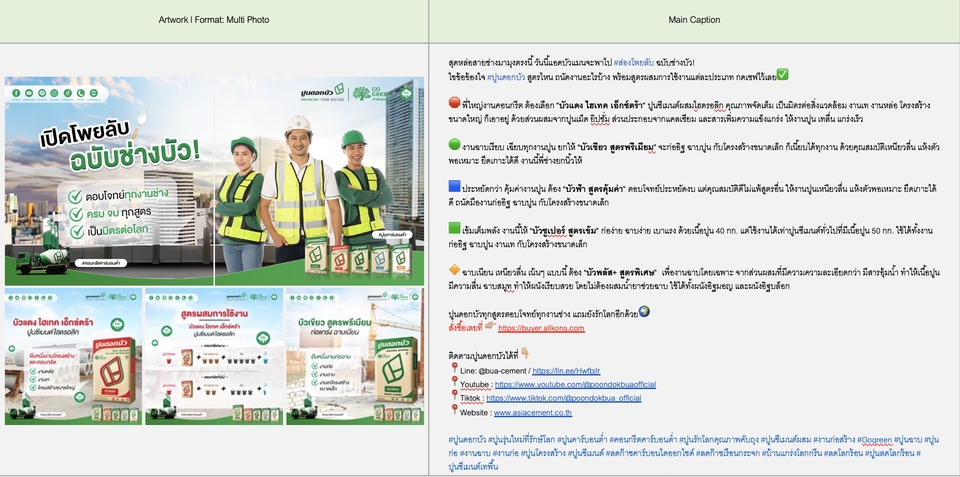Image resolution: width=960 pixels, height=477 pixels.
Task: Click the red circle emoji before บัวแดง paragraph
Action: tap(454, 103)
